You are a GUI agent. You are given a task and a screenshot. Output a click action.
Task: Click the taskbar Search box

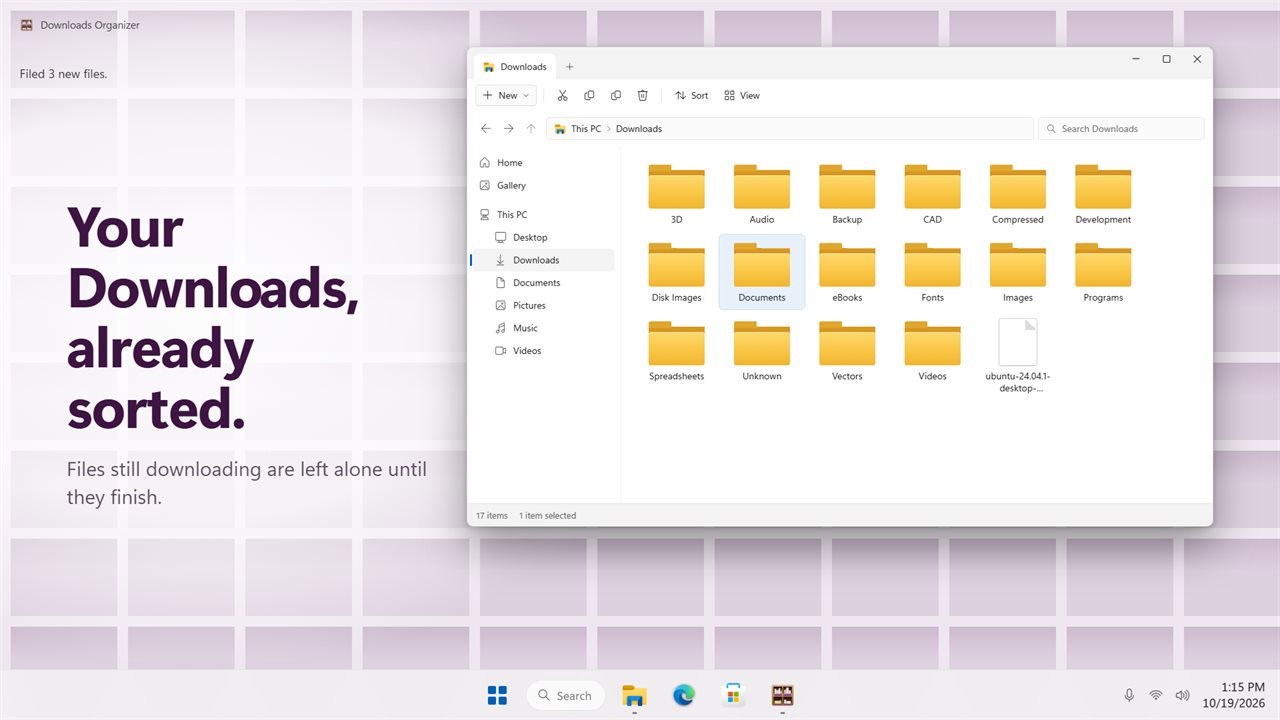click(x=565, y=695)
